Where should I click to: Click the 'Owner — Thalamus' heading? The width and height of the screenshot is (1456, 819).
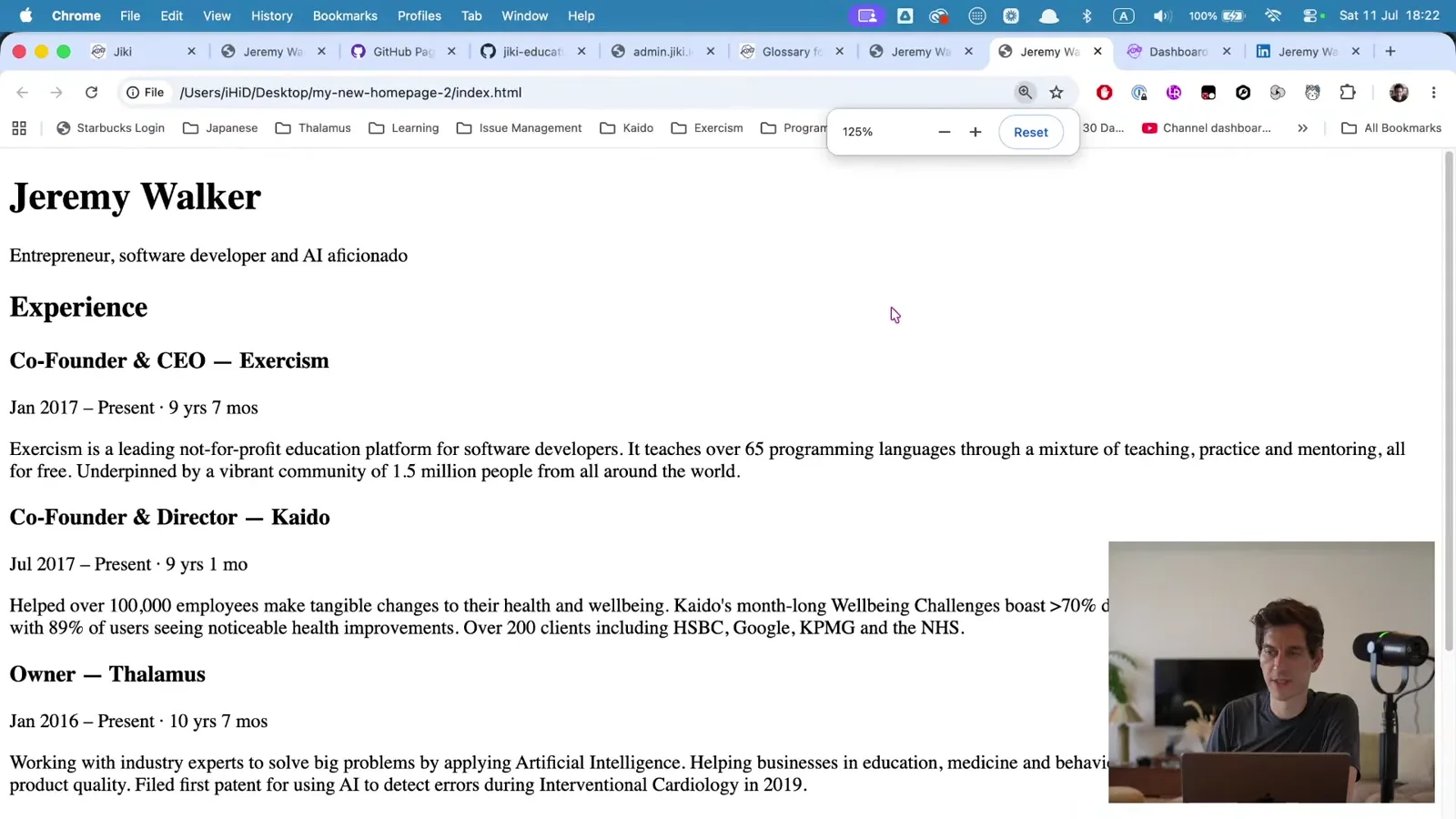(107, 674)
